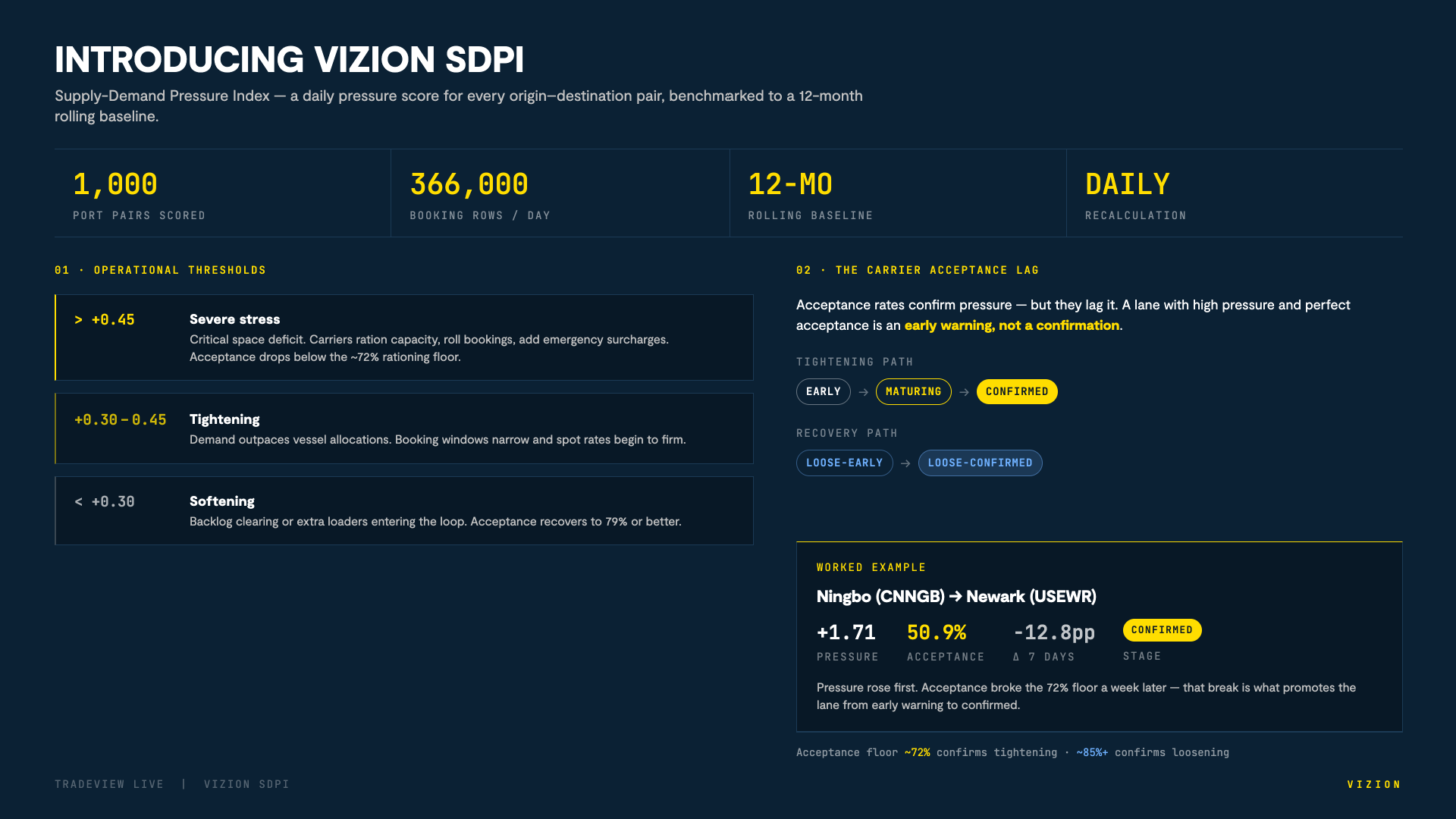Click the VIZION logo text in footer

tap(1374, 784)
